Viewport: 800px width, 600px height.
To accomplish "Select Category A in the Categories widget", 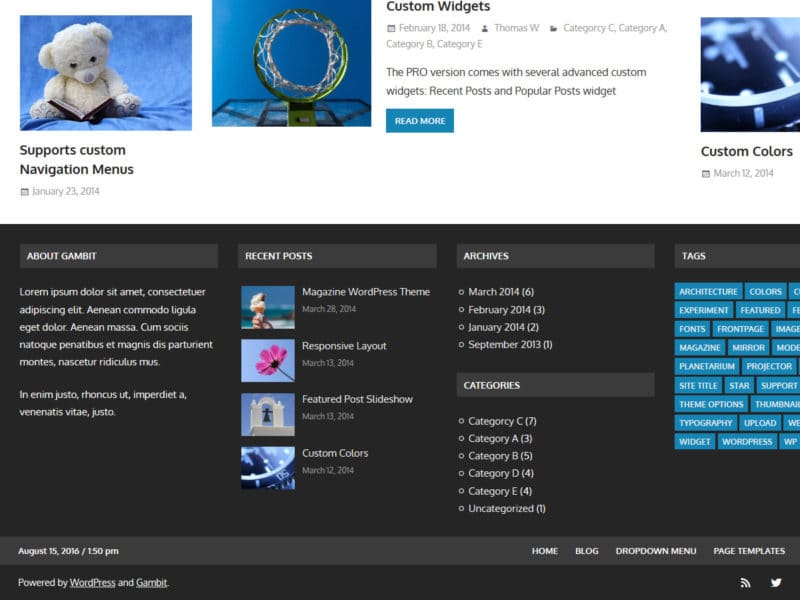I will 497,438.
